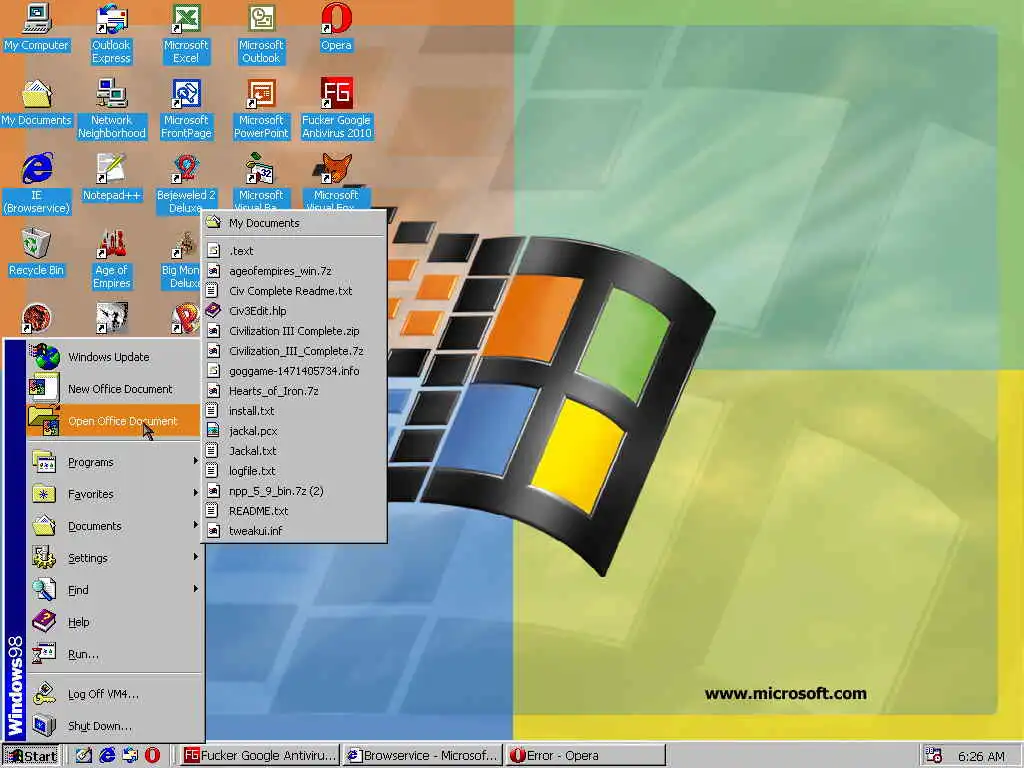Viewport: 1024px width, 768px height.
Task: Open My Computer desktop icon
Action: 37,28
